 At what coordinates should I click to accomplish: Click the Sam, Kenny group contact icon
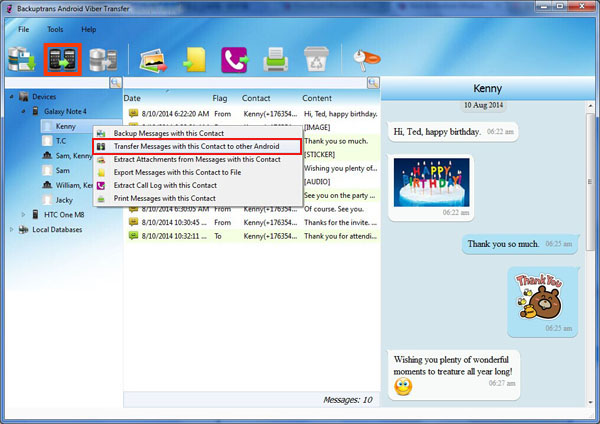47,155
